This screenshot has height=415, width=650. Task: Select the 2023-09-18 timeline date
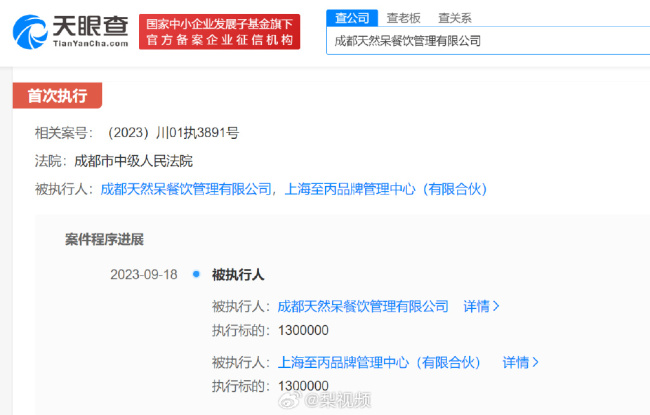[143, 274]
